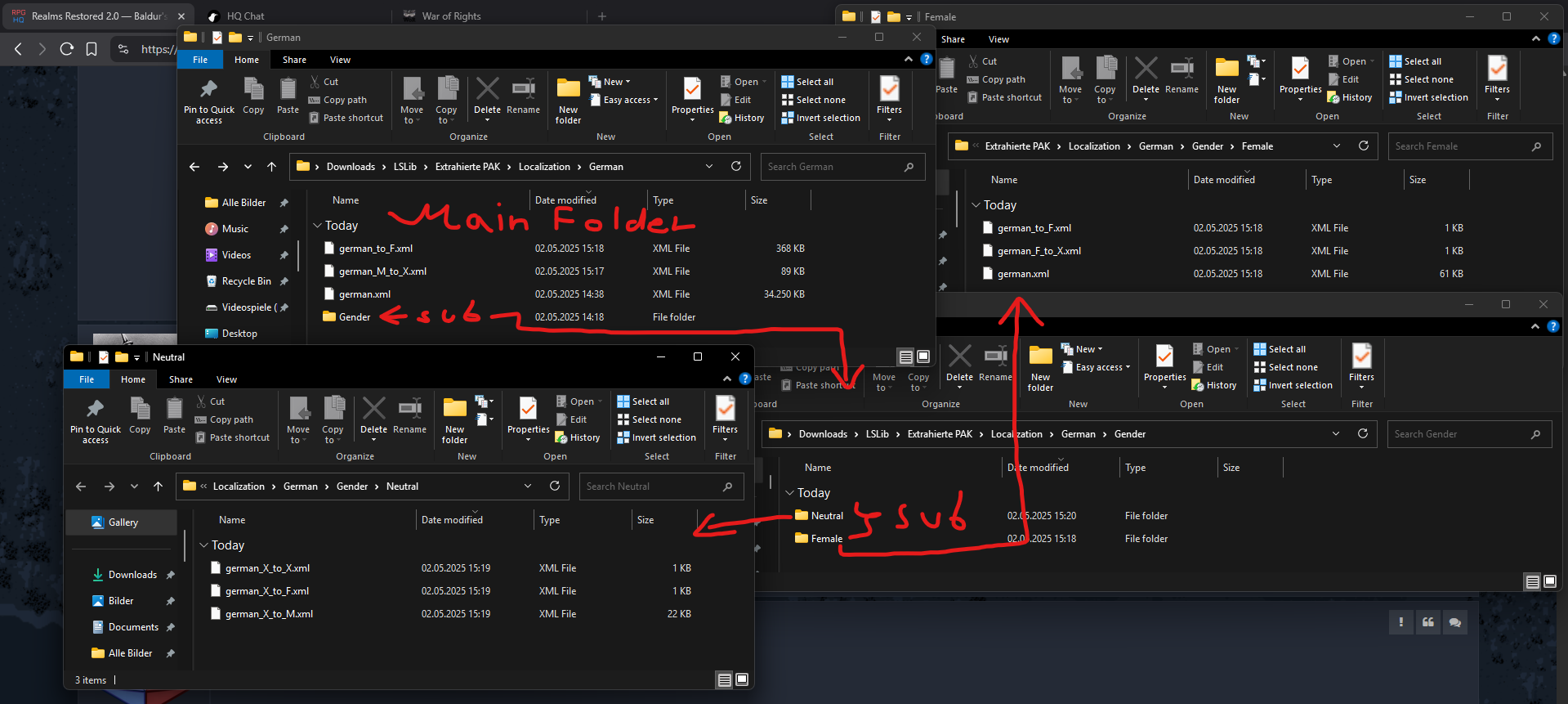Invert selection in German window
This screenshot has height=704, width=1568.
(x=821, y=118)
